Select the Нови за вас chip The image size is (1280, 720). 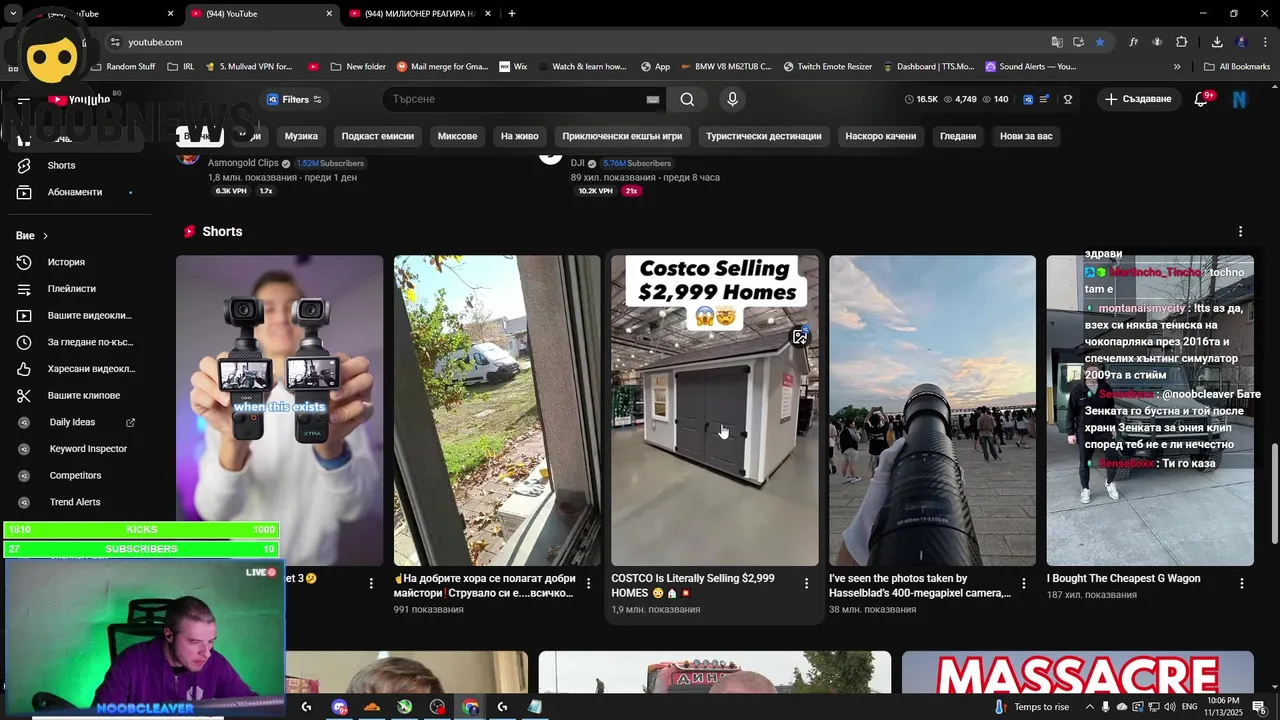1026,136
